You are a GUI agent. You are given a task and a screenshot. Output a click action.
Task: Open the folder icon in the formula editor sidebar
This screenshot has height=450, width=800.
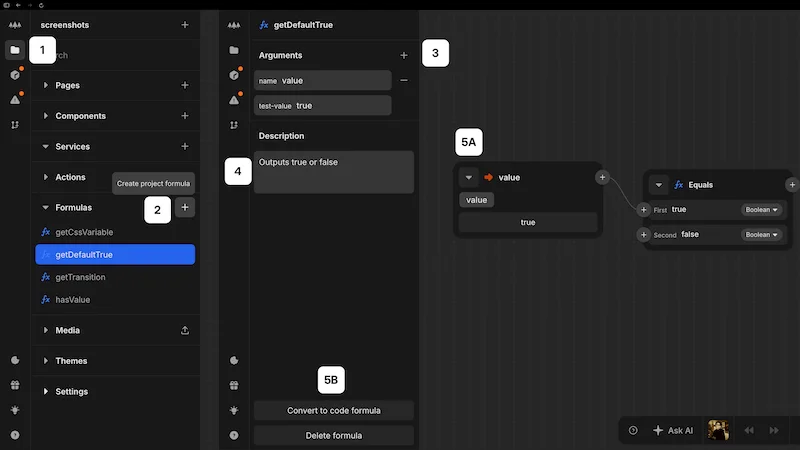234,50
